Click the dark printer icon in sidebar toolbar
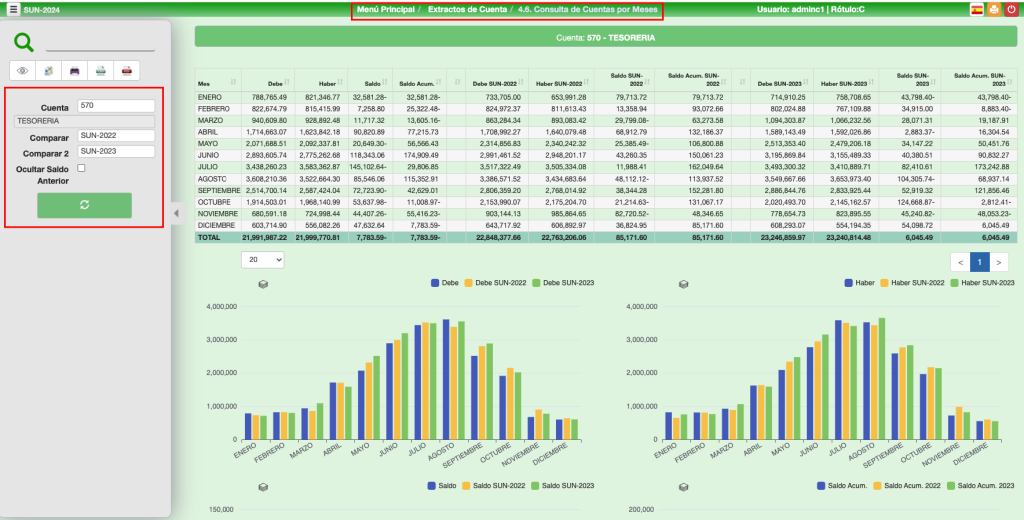Image resolution: width=1024 pixels, height=520 pixels. click(75, 70)
